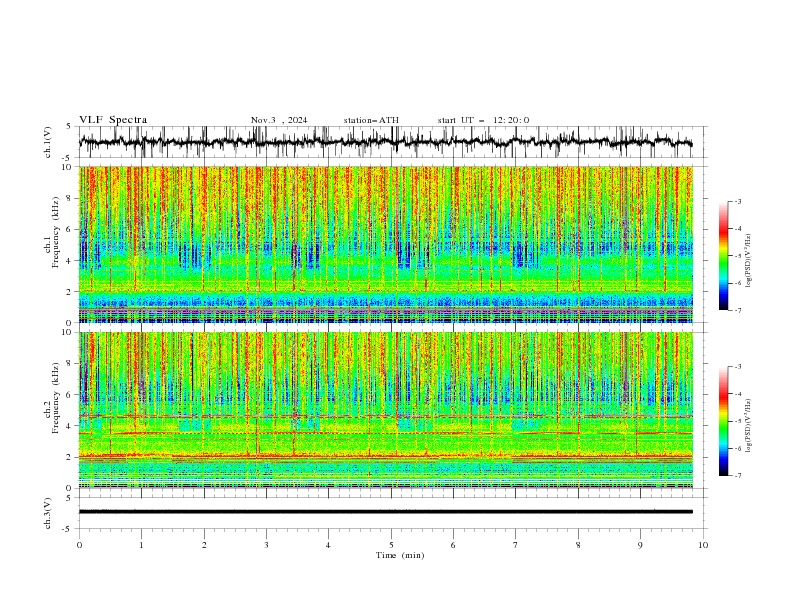Click inside the ch.1 spectrogram panel

tap(386, 244)
